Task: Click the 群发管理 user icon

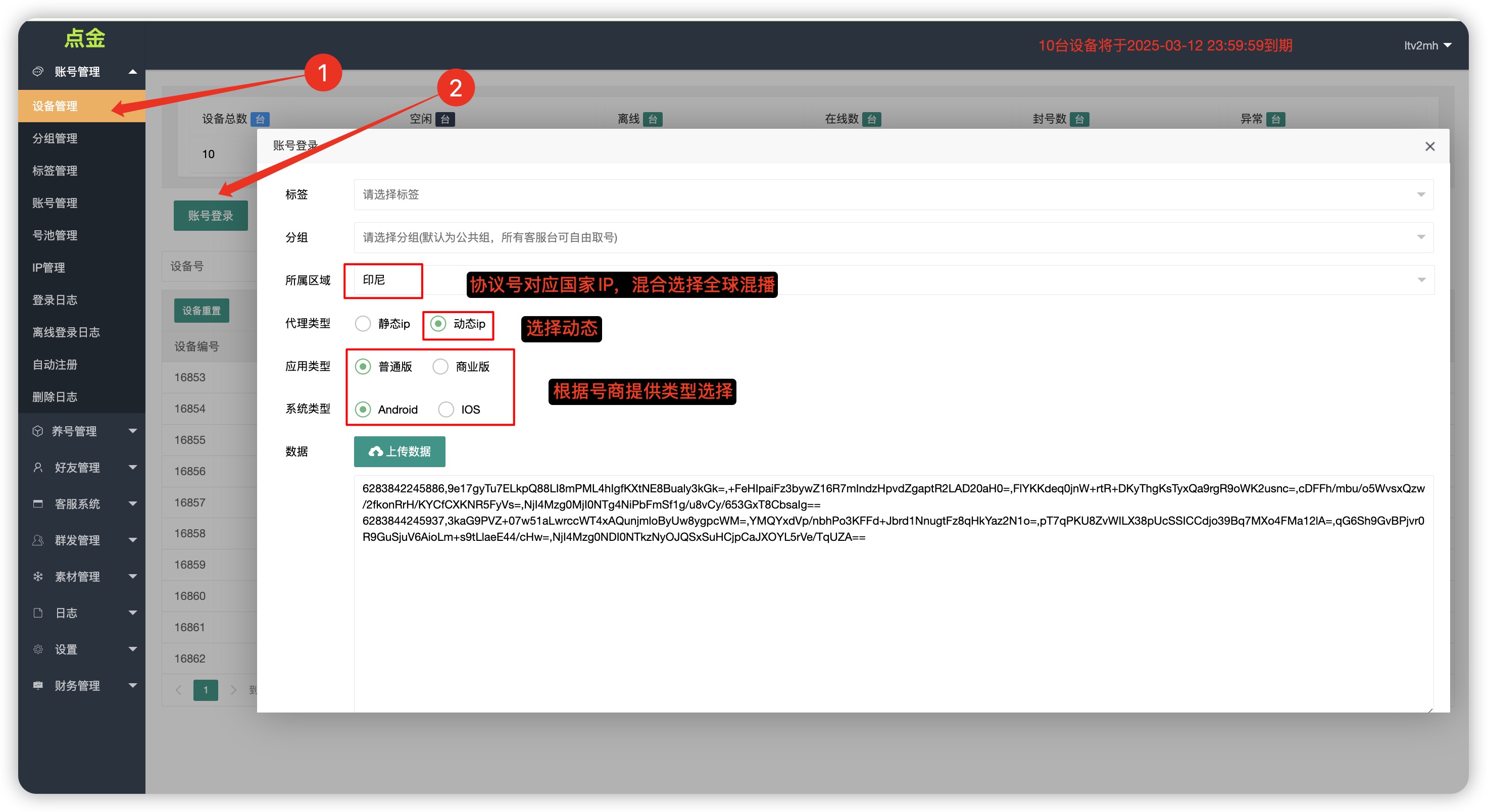Action: [x=38, y=540]
